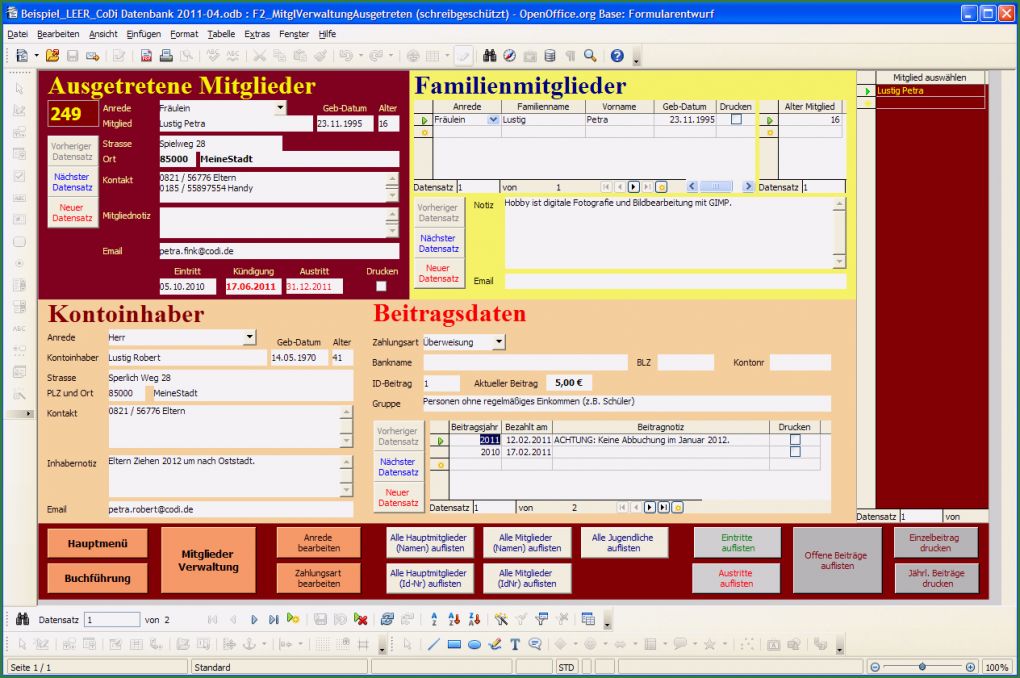Delete current record with the red X icon

[x=360, y=618]
